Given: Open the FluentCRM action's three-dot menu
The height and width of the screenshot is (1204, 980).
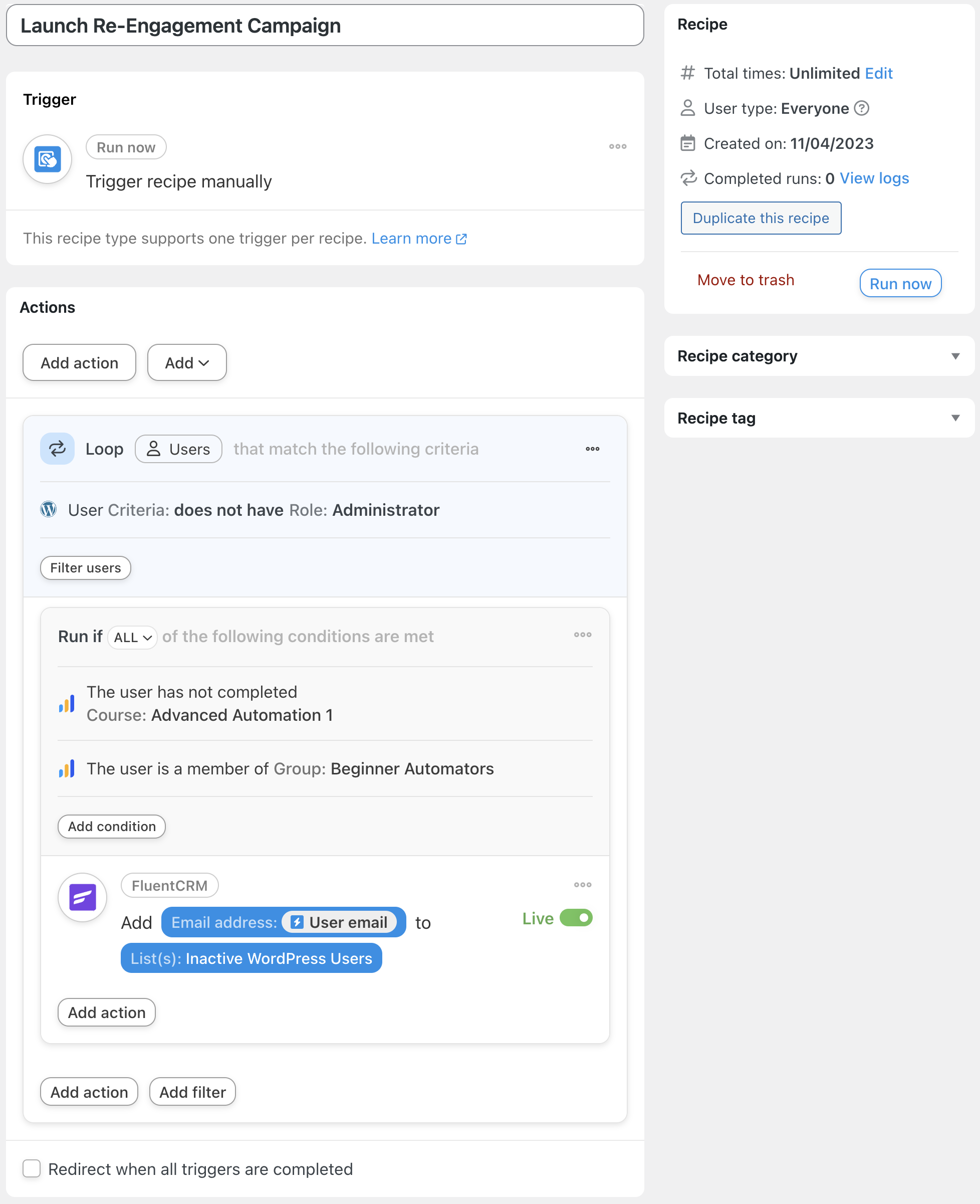Looking at the screenshot, I should (x=583, y=885).
